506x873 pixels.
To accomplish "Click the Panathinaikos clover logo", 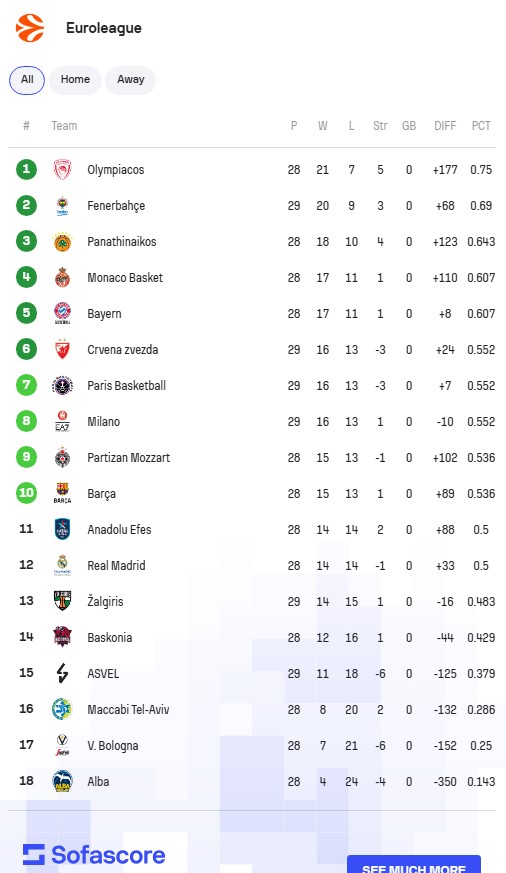I will point(62,242).
